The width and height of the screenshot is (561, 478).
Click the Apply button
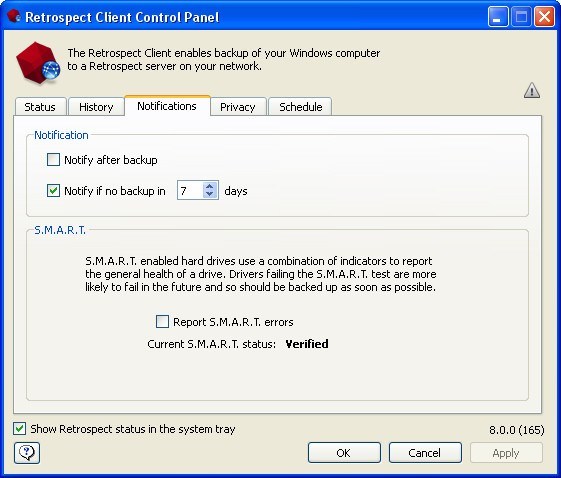506,453
